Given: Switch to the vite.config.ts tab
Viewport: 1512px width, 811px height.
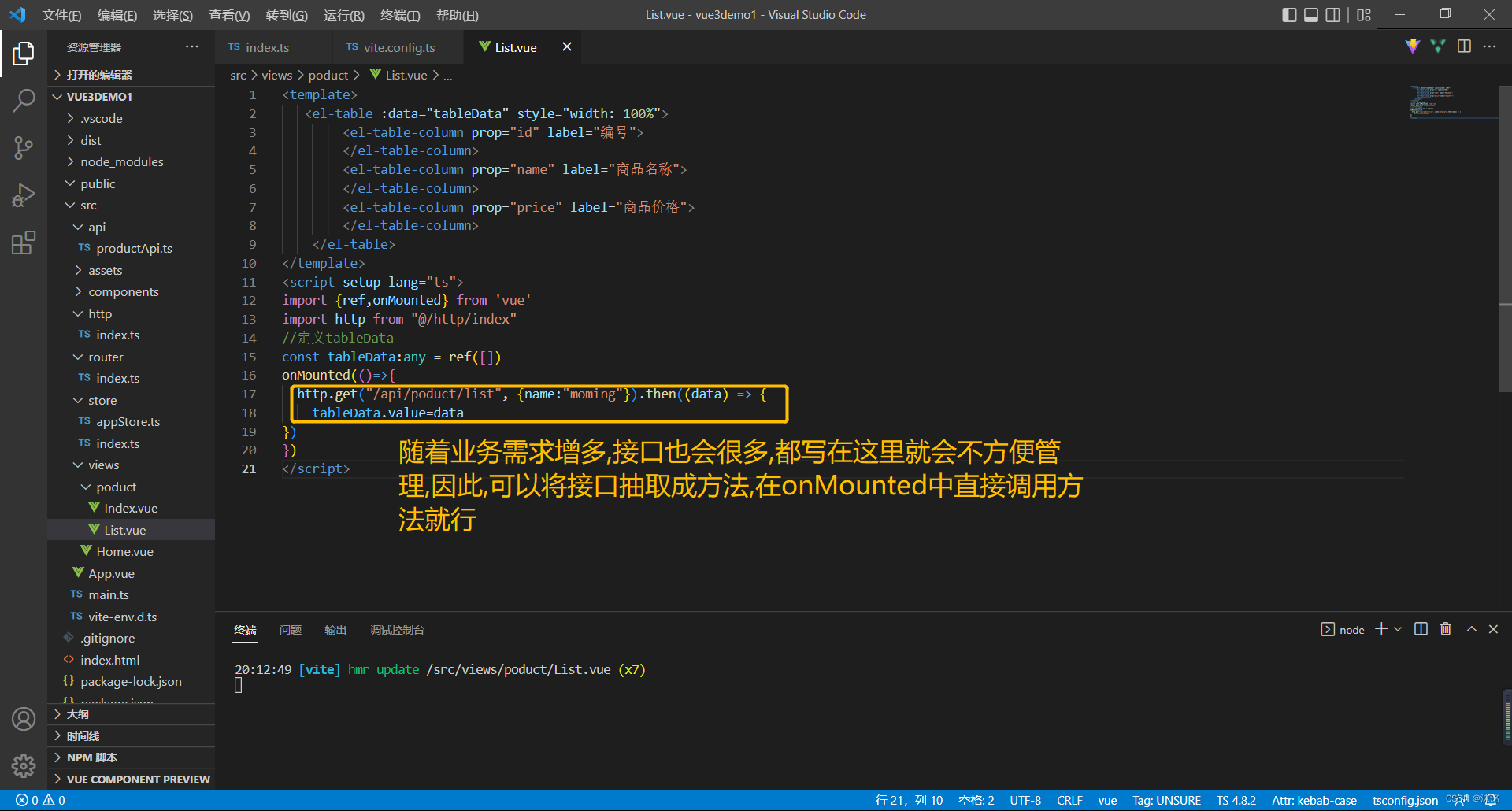Looking at the screenshot, I should [x=398, y=47].
